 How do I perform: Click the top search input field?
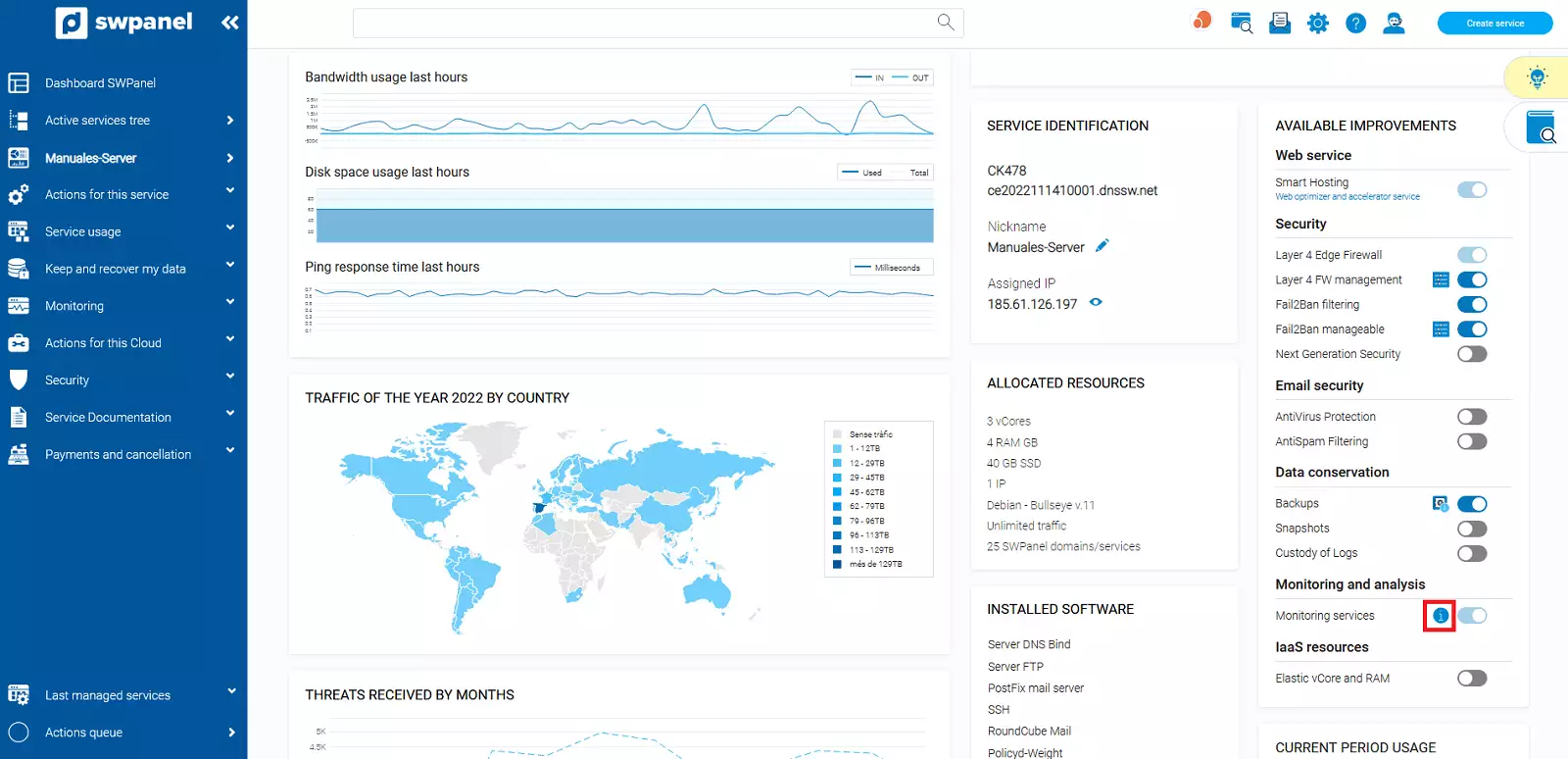[647, 24]
